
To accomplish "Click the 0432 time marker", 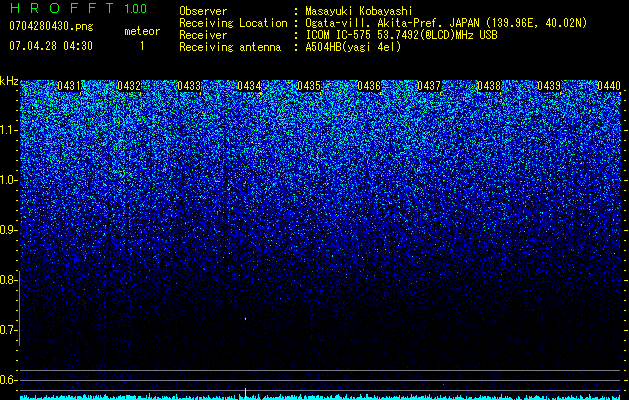I will pyautogui.click(x=129, y=86).
